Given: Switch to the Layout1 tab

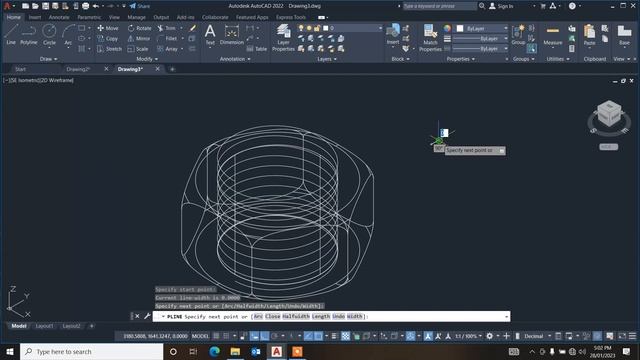Looking at the screenshot, I should [x=44, y=326].
